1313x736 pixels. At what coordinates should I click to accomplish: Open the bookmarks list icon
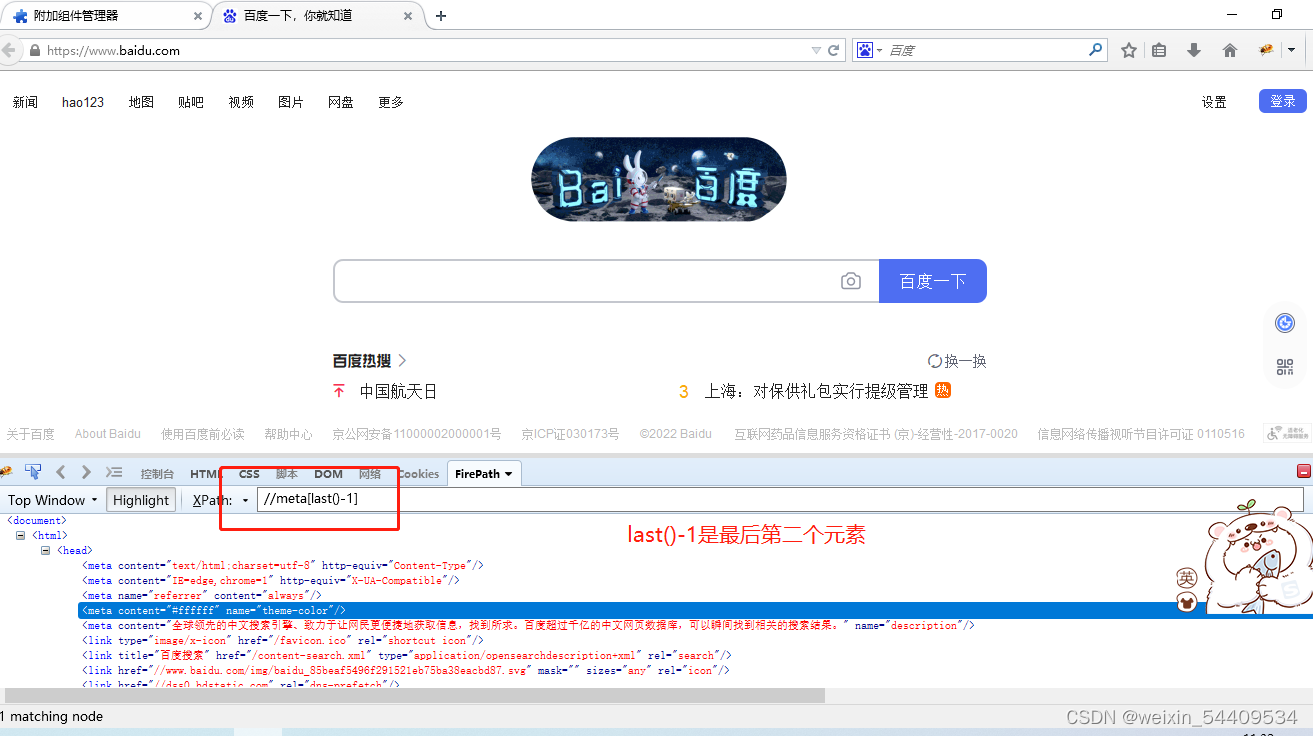tap(1159, 50)
